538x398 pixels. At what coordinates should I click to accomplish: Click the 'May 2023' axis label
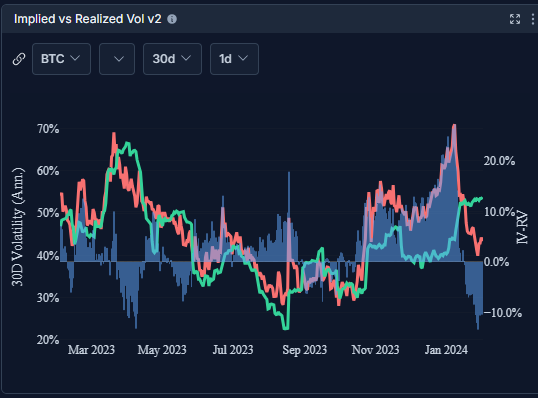[x=162, y=350]
